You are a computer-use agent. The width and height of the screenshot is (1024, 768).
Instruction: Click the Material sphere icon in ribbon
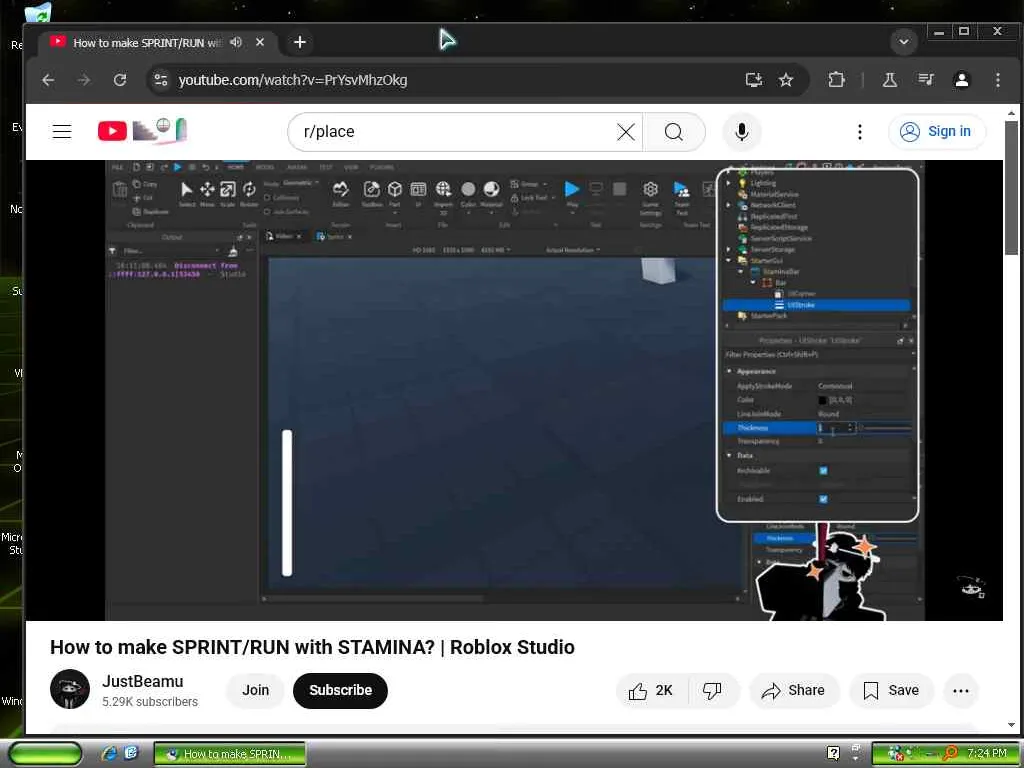[491, 189]
